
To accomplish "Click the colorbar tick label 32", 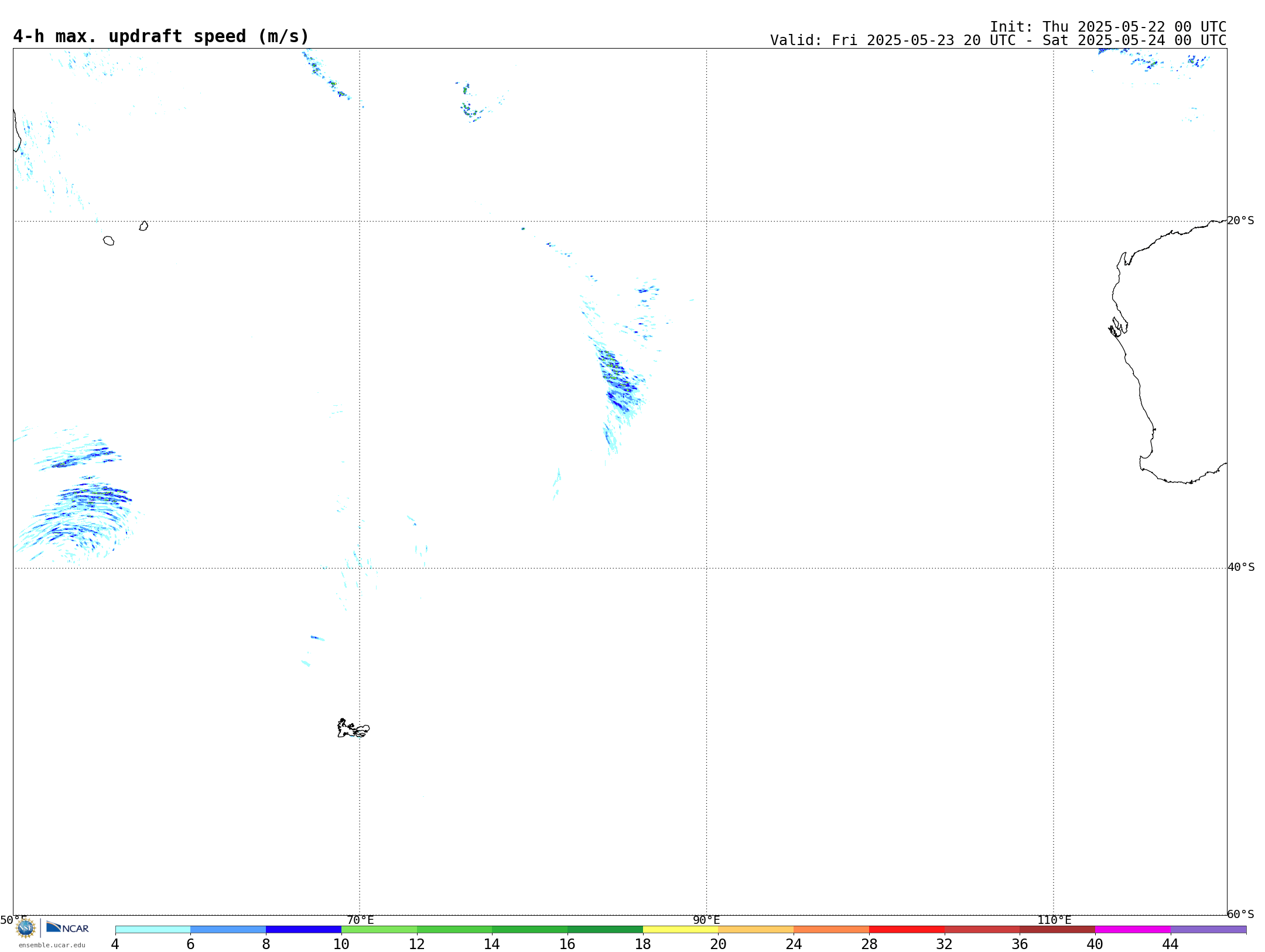I will (x=945, y=944).
